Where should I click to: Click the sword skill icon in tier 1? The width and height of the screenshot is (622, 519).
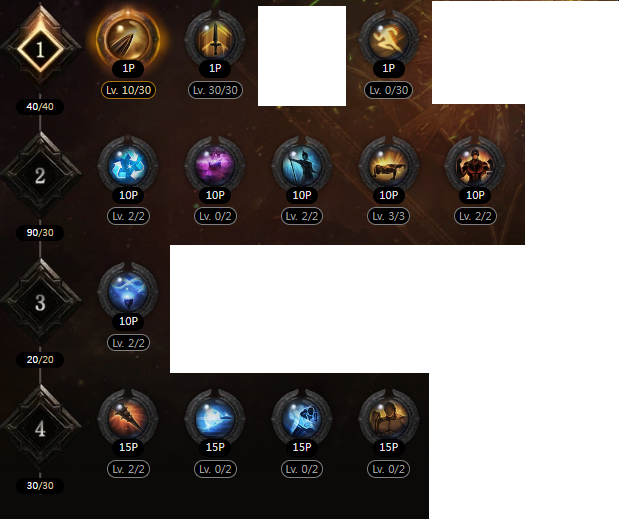[x=215, y=40]
